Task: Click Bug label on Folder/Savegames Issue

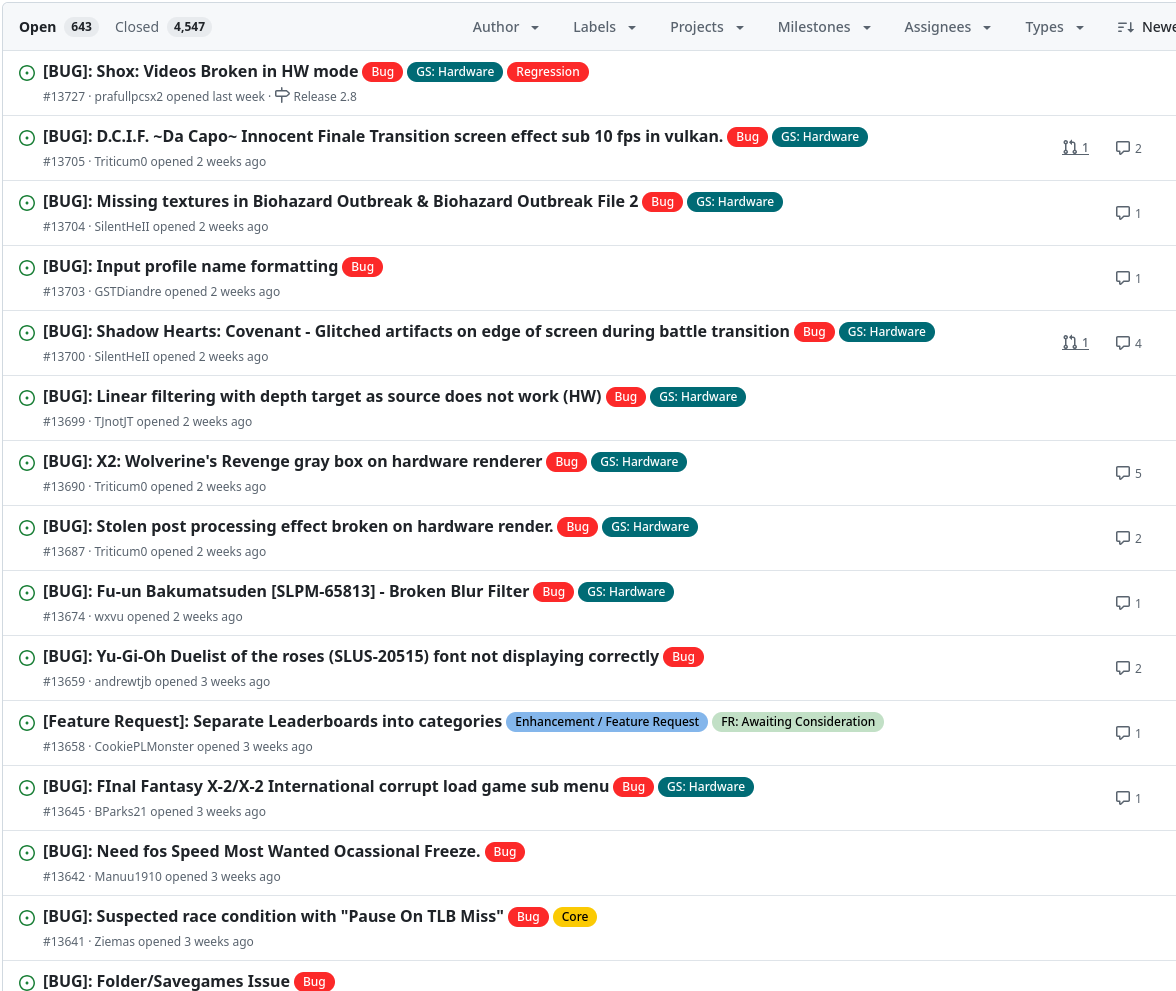Action: 314,982
